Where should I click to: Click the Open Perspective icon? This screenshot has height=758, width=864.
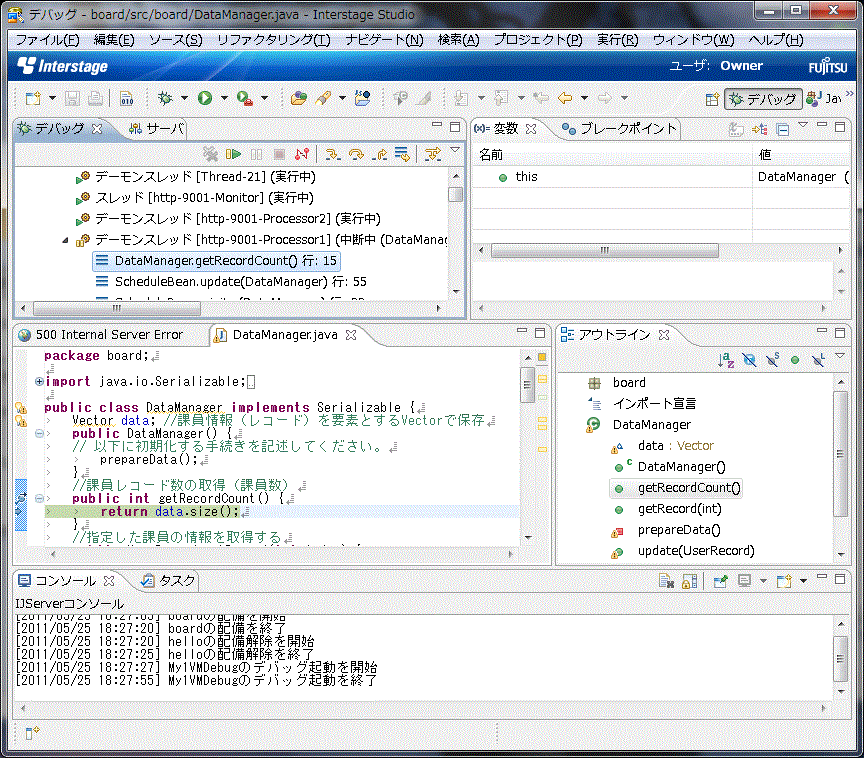(x=712, y=99)
